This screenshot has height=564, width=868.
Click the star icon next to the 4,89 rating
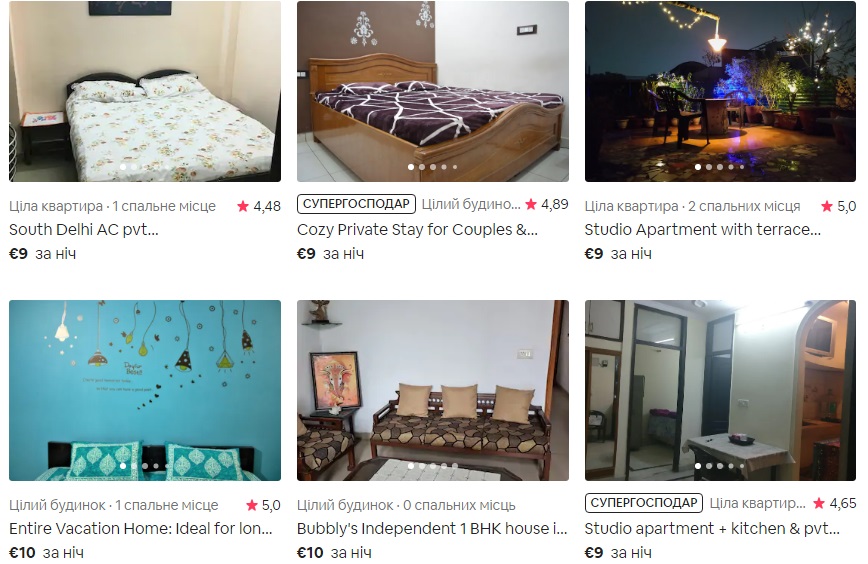click(x=531, y=204)
